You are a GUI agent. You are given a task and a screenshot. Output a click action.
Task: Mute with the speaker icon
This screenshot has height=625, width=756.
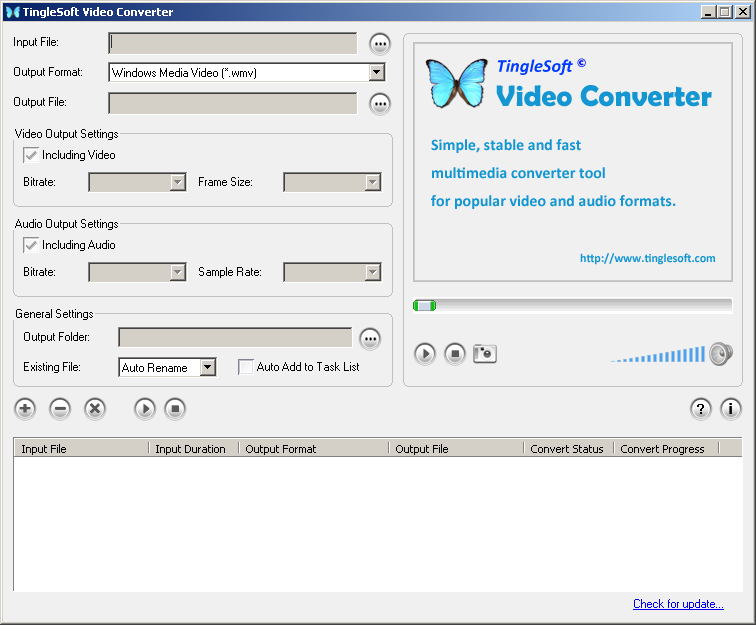pyautogui.click(x=721, y=354)
